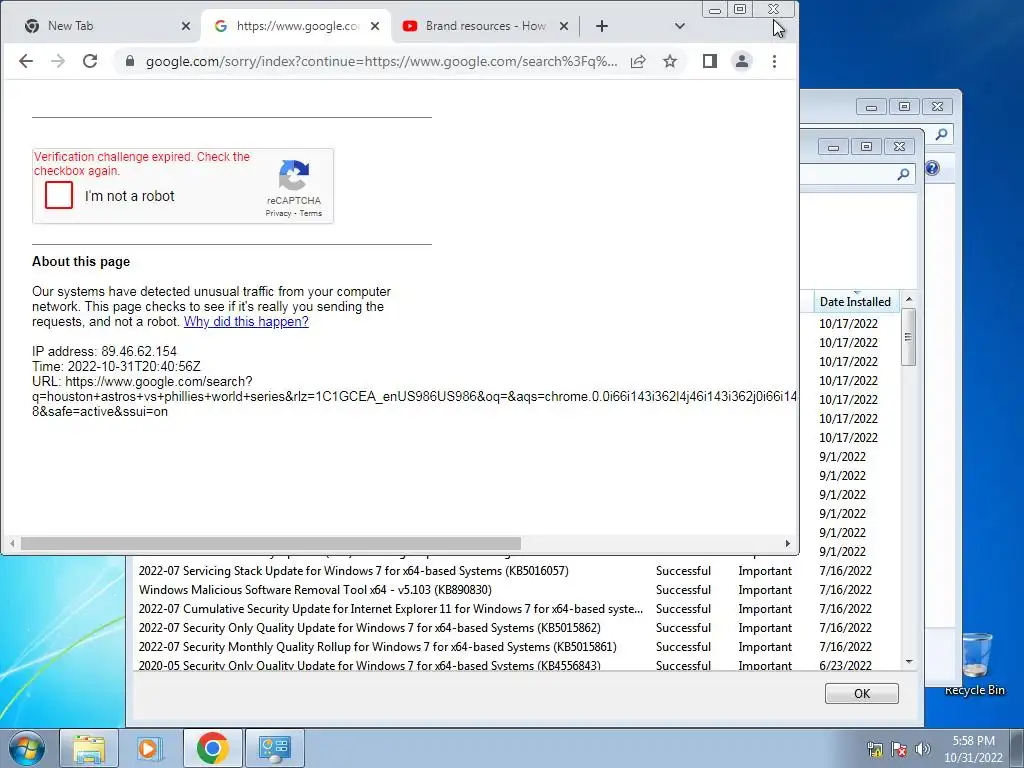The image size is (1024, 768).
Task: Click the update list scroll down arrow
Action: [908, 662]
